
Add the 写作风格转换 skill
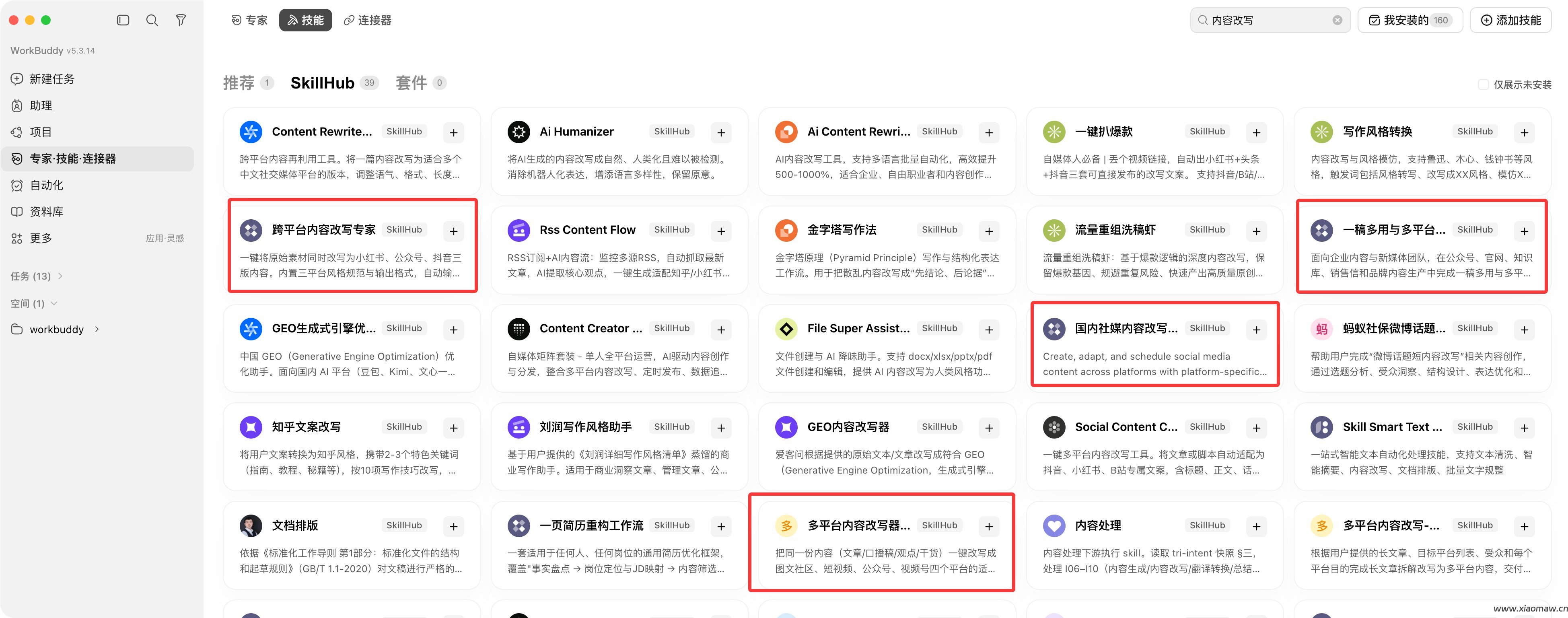coord(1524,132)
